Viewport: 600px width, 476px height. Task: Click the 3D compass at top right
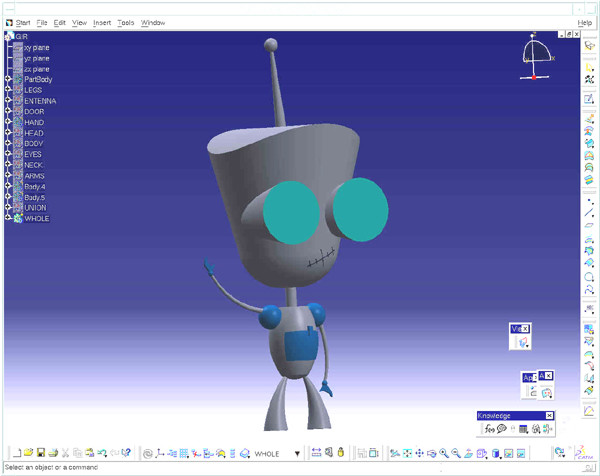[x=536, y=57]
